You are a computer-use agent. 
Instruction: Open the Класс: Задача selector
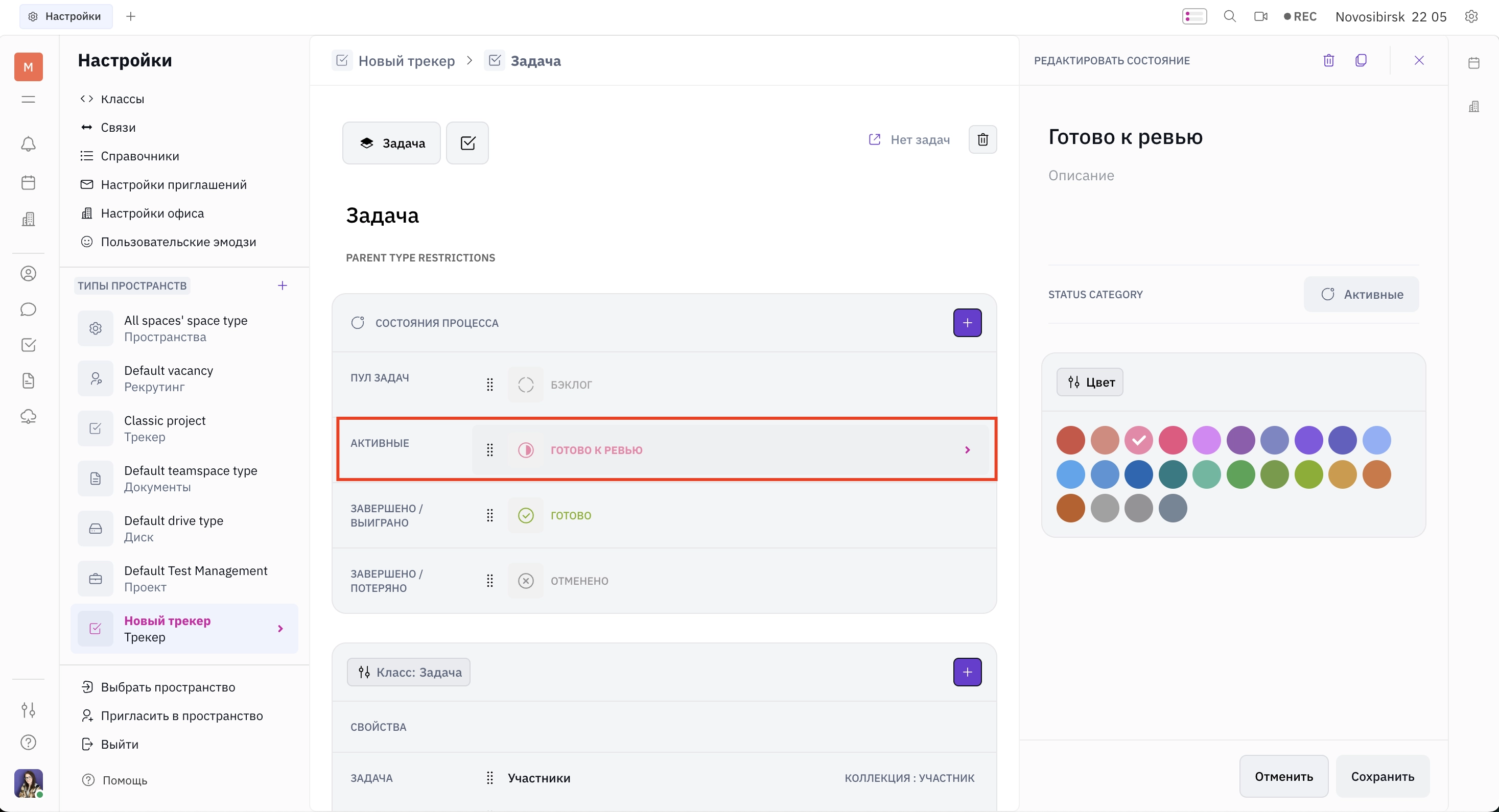[x=409, y=673]
